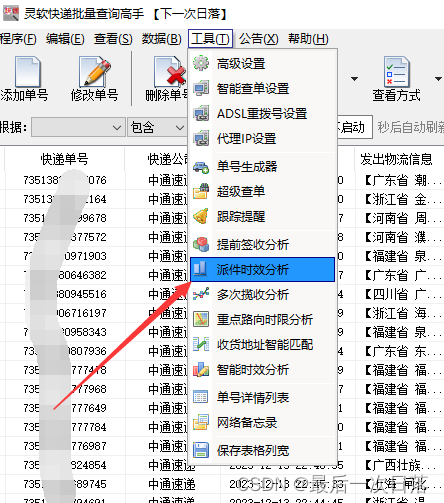The width and height of the screenshot is (444, 503).
Task: Click the icon beside 收货地址智能匹配
Action: [201, 344]
